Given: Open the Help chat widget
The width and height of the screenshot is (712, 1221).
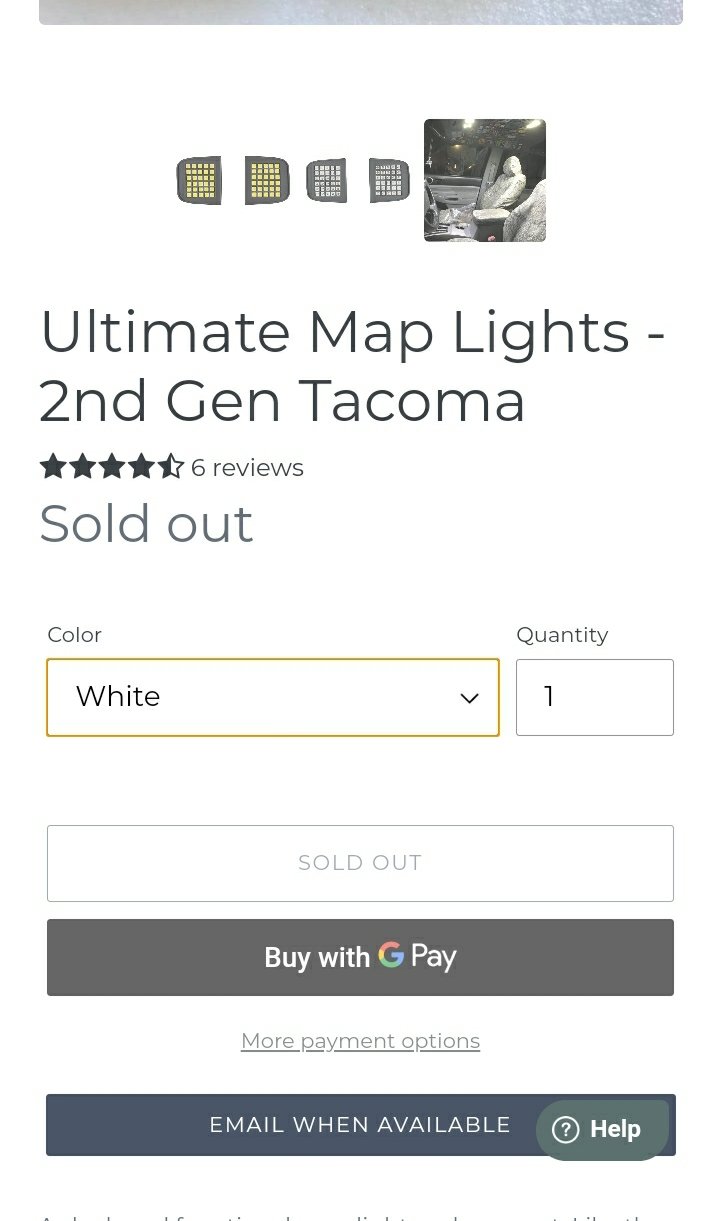Looking at the screenshot, I should coord(602,1130).
